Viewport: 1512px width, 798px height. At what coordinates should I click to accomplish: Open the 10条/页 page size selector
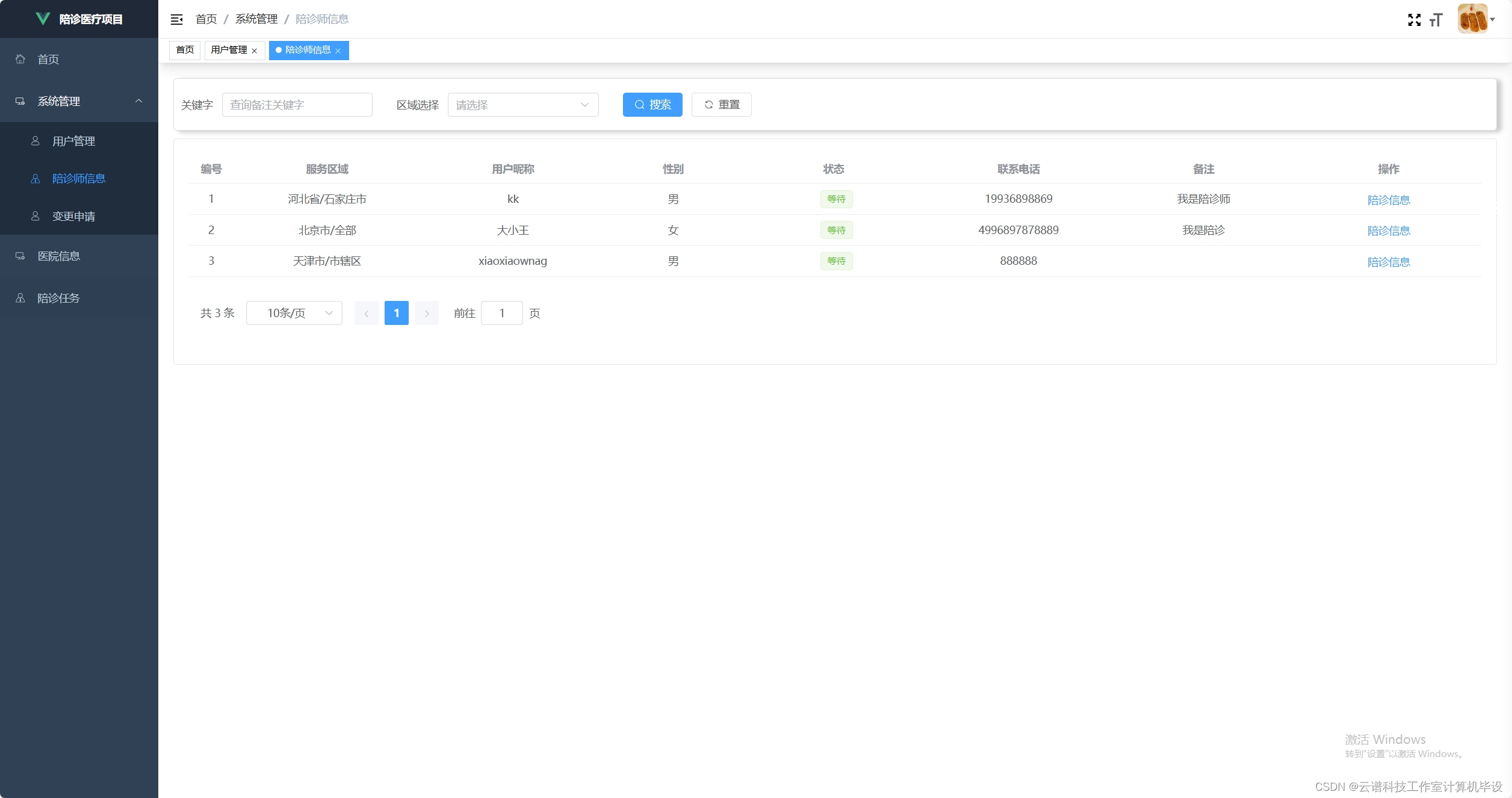[x=294, y=313]
